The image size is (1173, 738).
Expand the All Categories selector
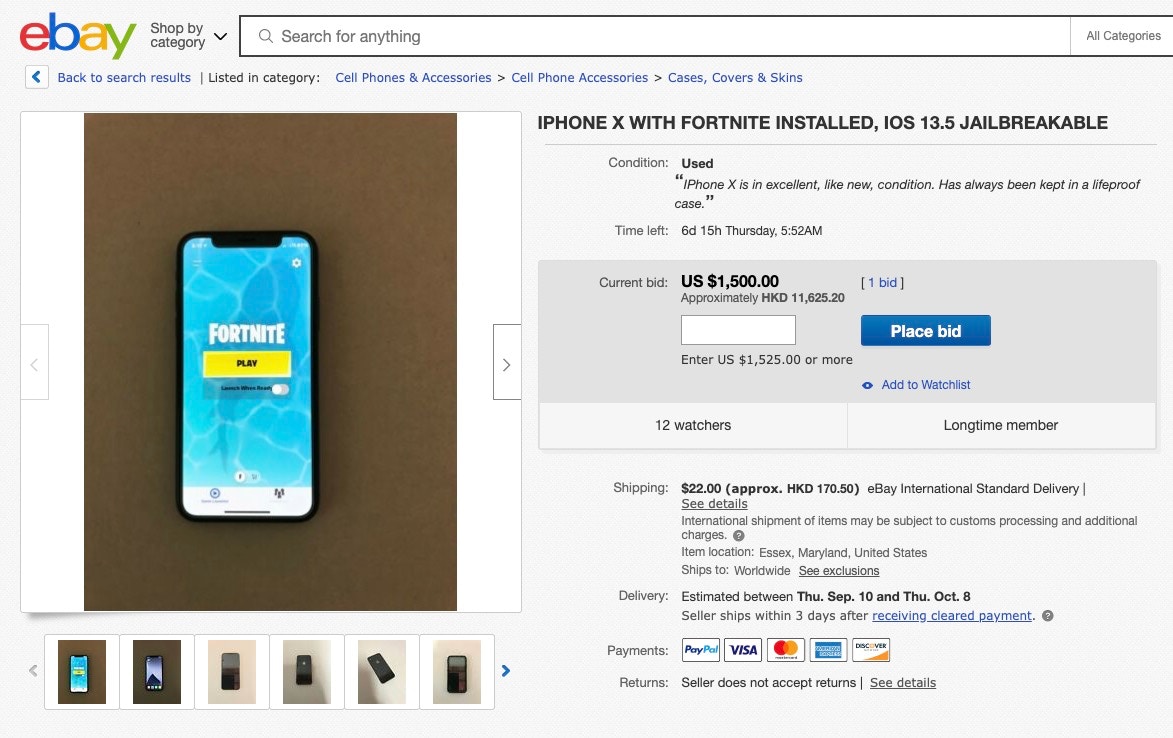pos(1123,36)
